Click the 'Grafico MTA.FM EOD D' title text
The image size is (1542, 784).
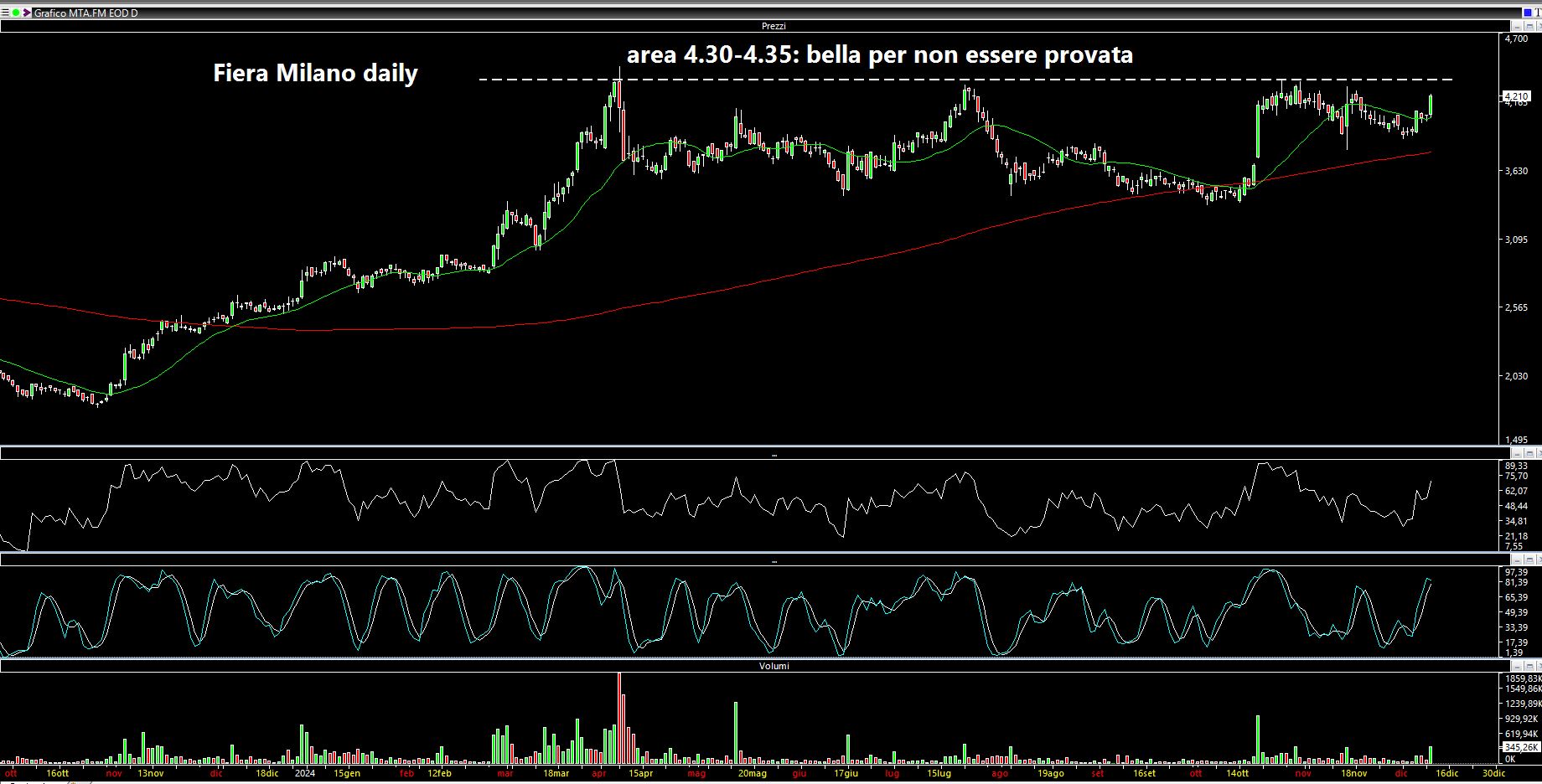click(85, 13)
